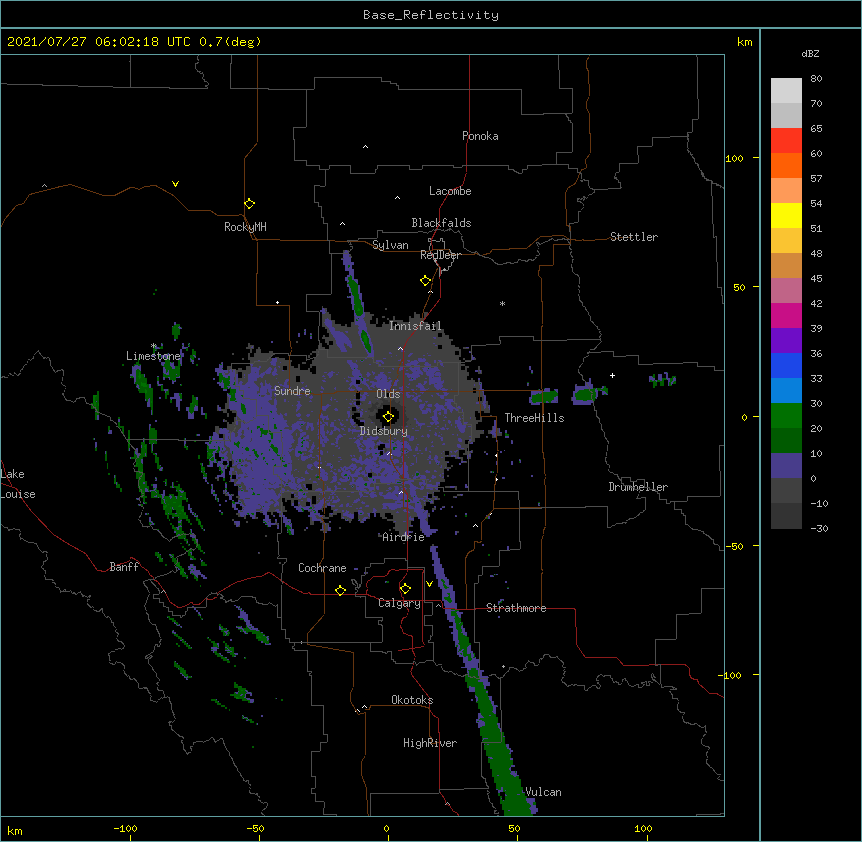This screenshot has width=862, height=842.
Task: Click the Olds town label
Action: pos(388,394)
